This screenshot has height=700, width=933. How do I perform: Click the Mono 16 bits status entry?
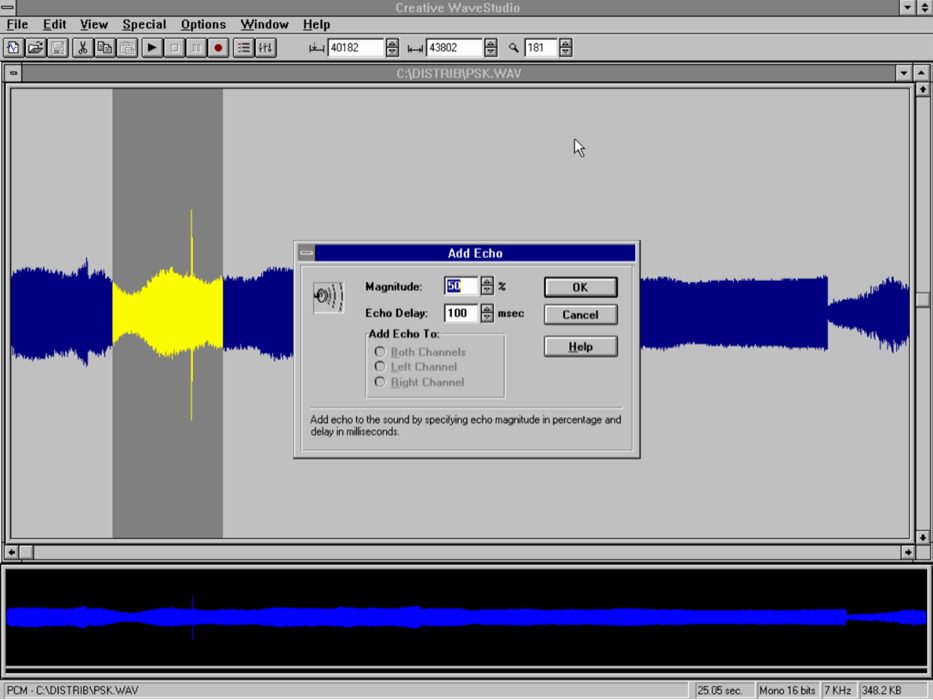tap(787, 690)
